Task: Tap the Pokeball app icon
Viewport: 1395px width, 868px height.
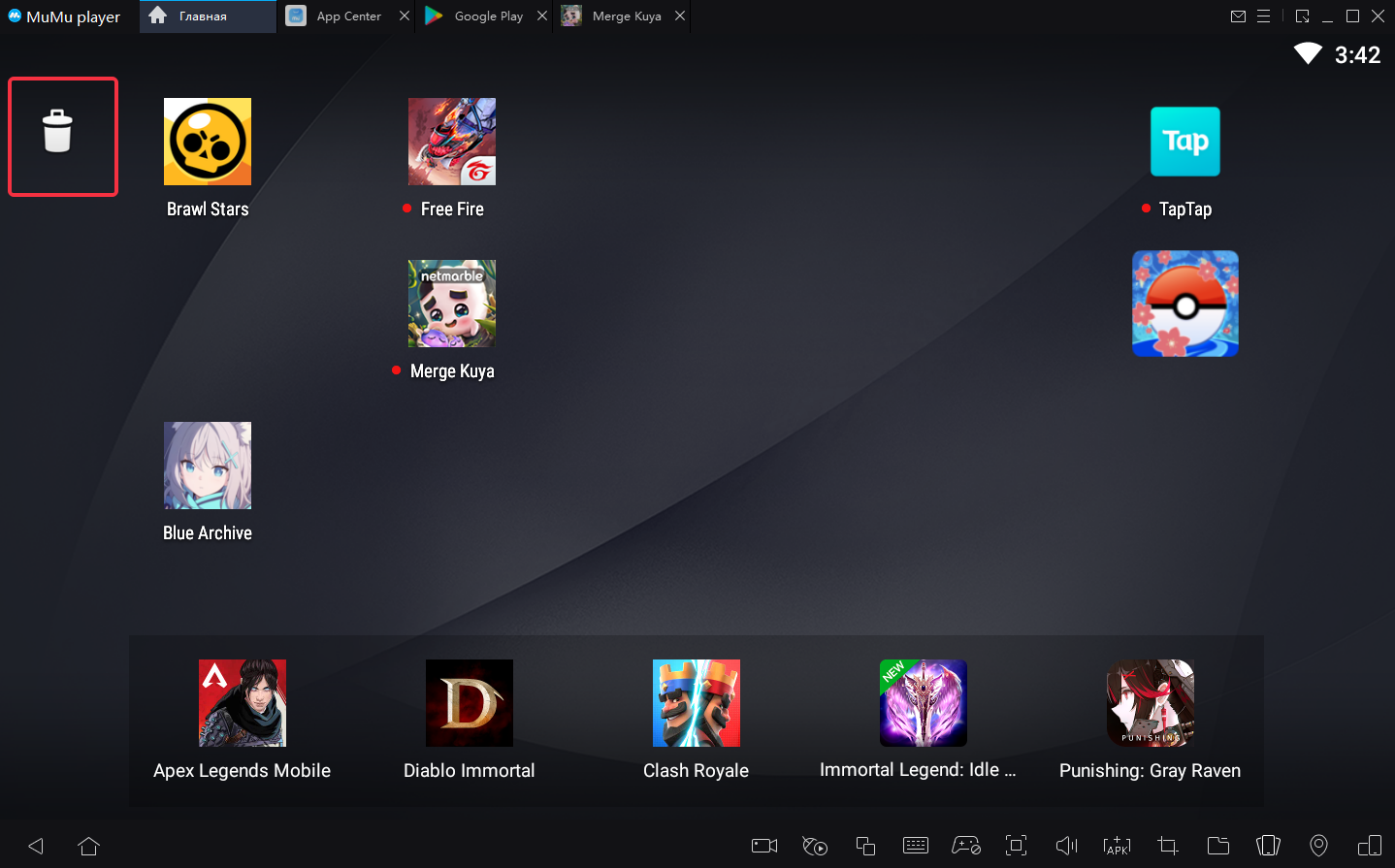Action: click(1185, 304)
